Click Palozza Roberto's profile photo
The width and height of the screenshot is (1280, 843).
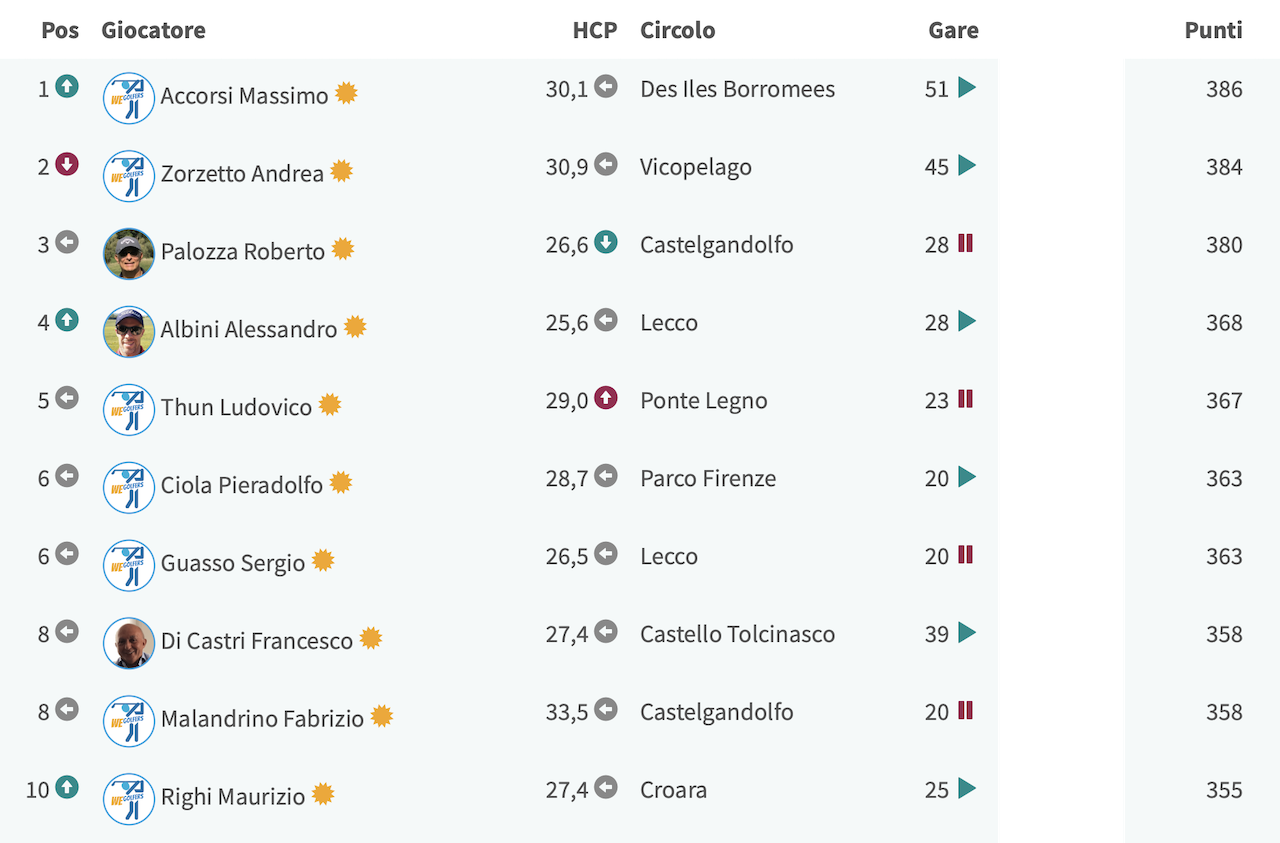tap(129, 254)
